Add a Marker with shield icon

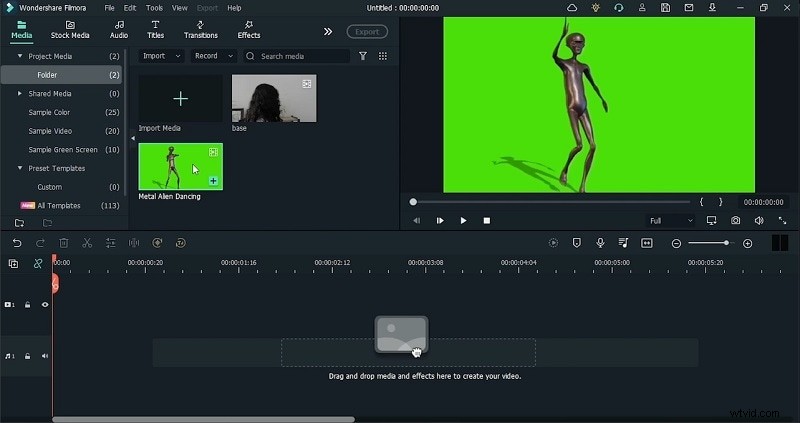coord(577,243)
